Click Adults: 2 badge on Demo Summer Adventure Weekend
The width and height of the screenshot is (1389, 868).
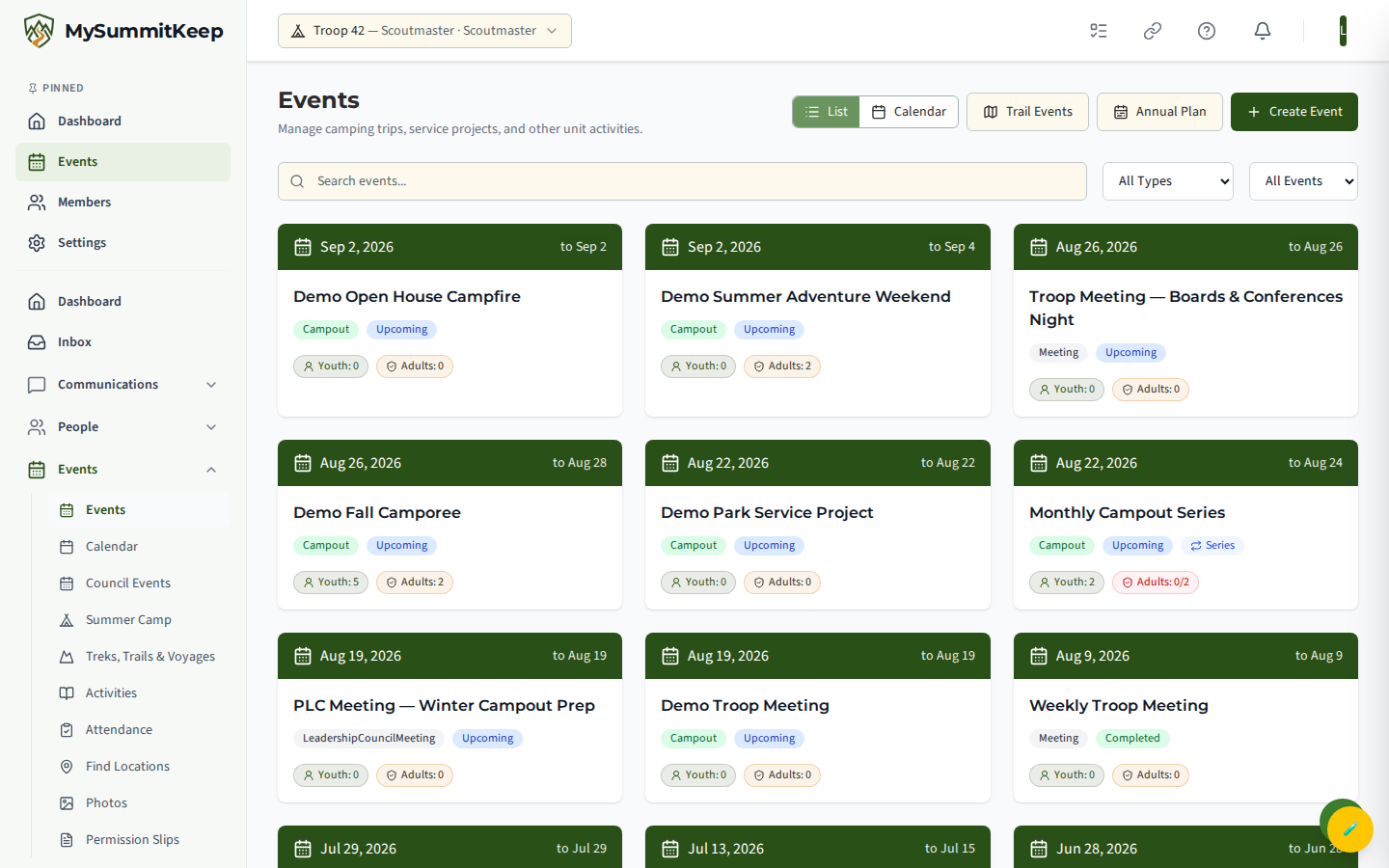pos(782,366)
